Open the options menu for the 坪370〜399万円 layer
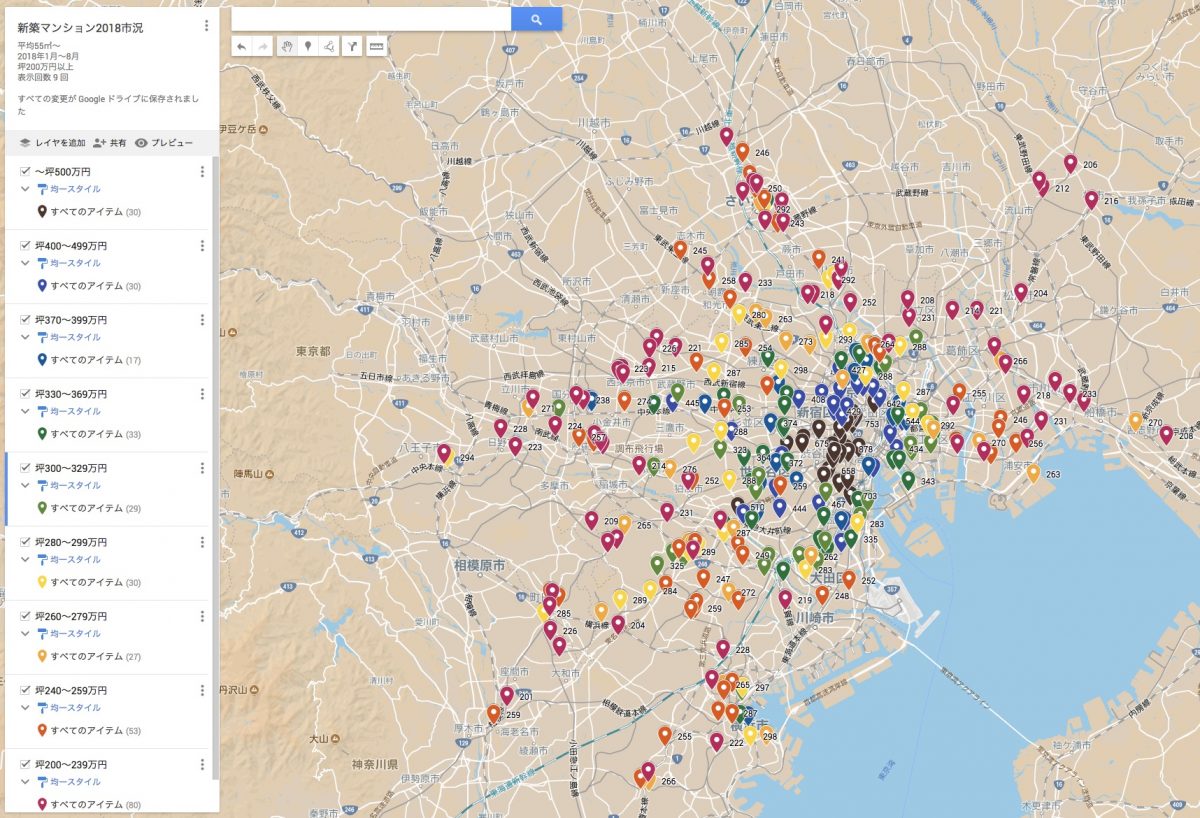This screenshot has width=1200, height=818. click(x=202, y=320)
